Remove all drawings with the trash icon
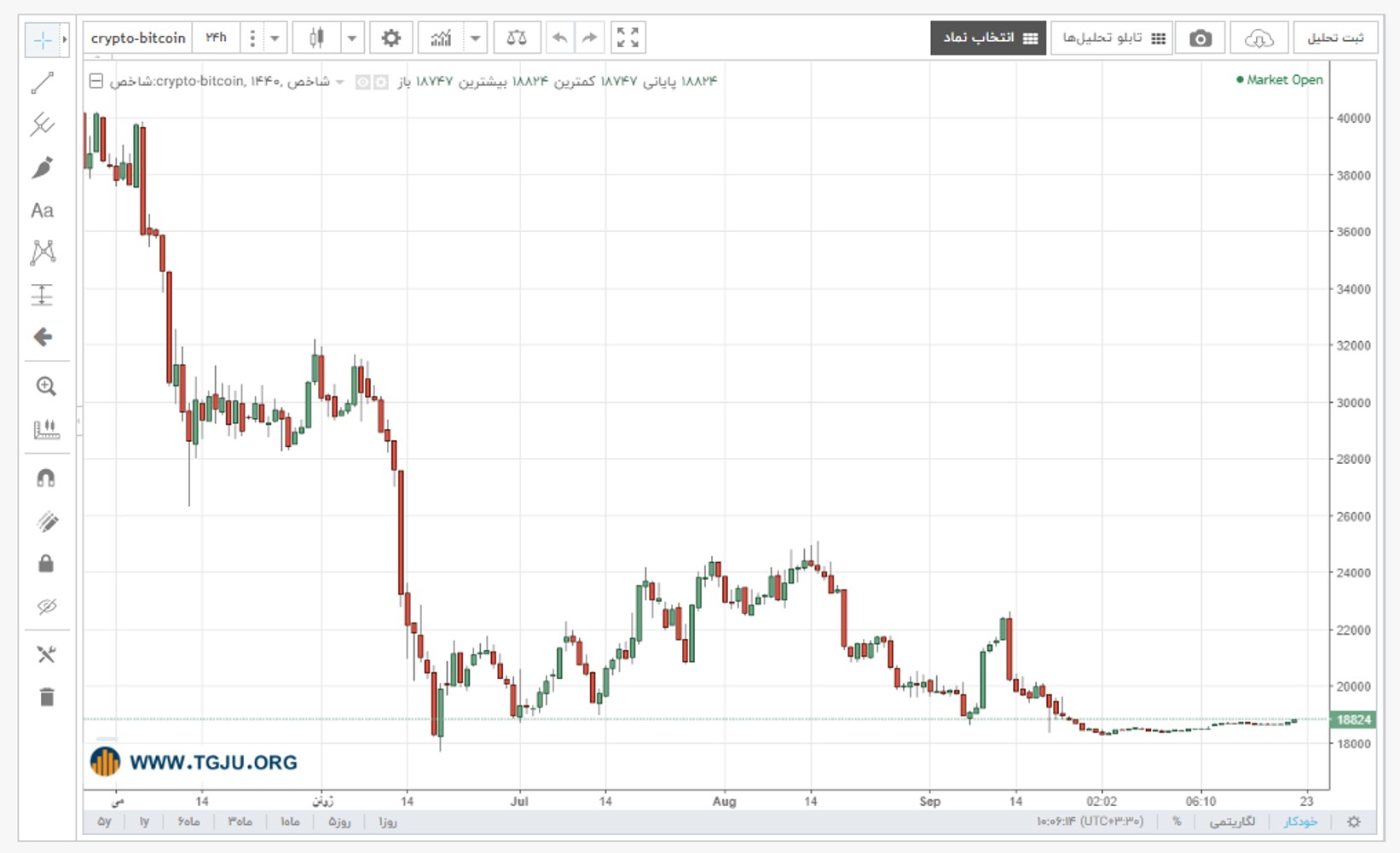Image resolution: width=1400 pixels, height=853 pixels. (46, 698)
